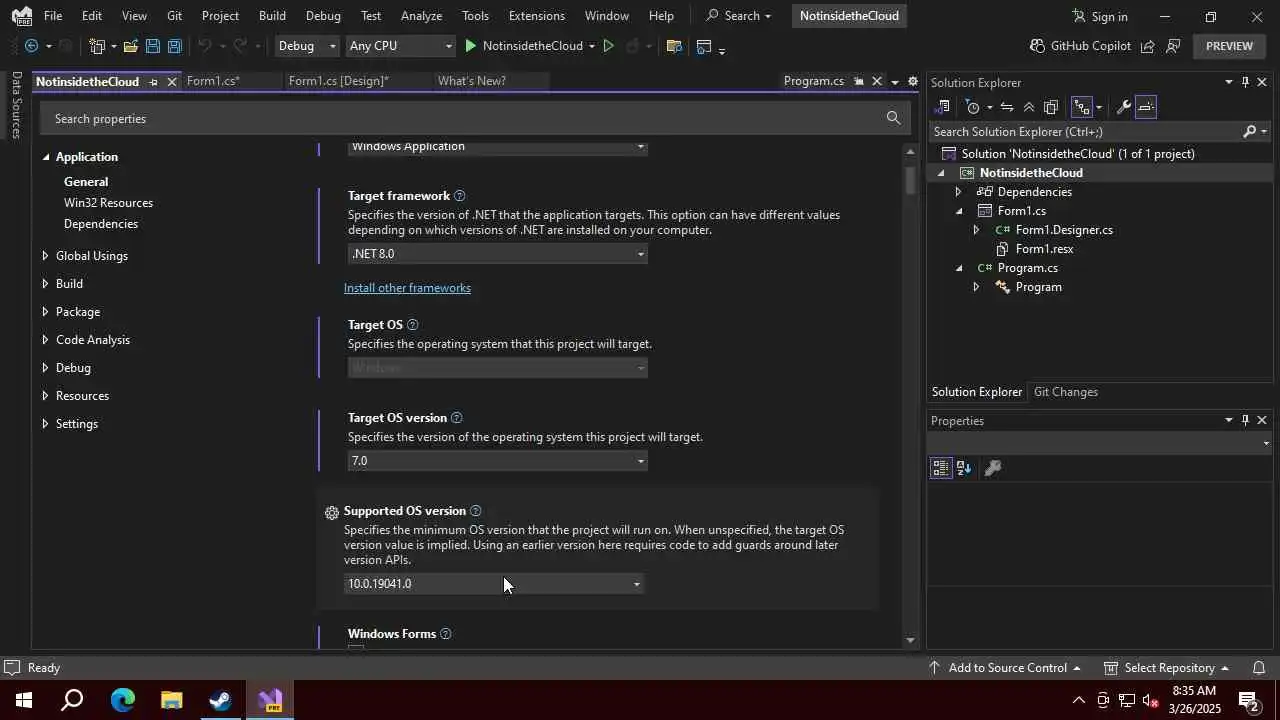Open Properties wrench icon in Solution Explorer

tap(1123, 107)
